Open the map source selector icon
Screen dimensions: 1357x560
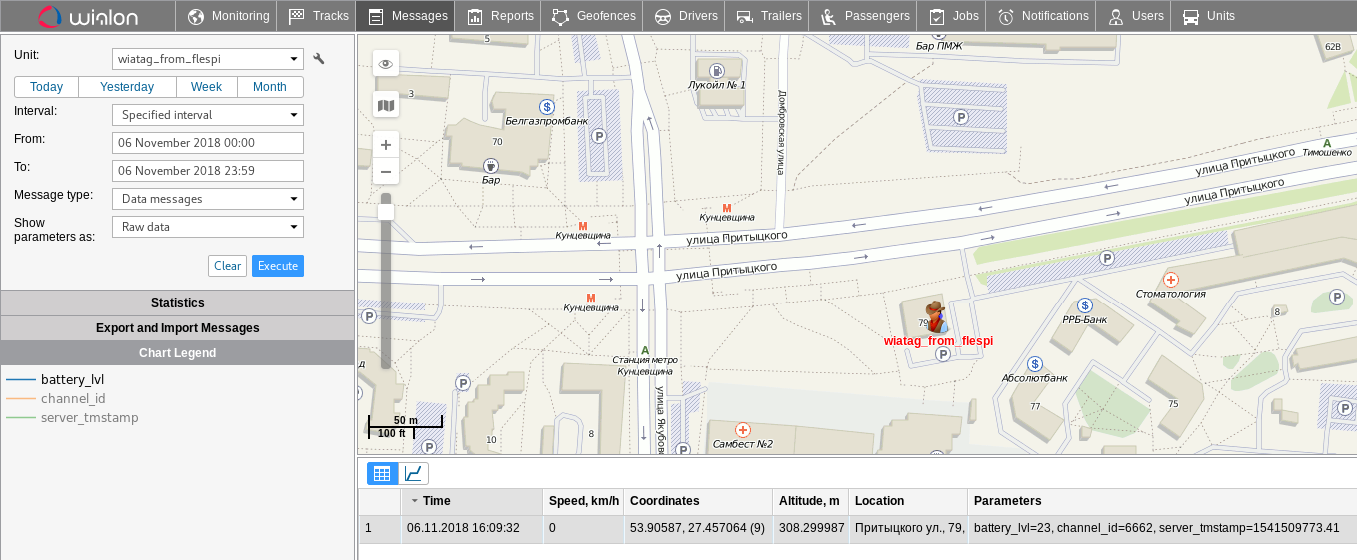[x=386, y=105]
